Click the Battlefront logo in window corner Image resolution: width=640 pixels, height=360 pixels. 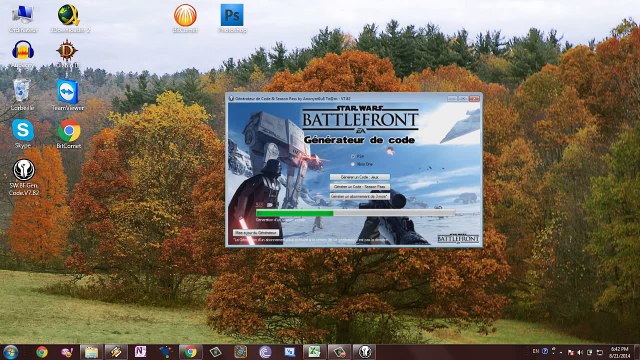point(458,239)
